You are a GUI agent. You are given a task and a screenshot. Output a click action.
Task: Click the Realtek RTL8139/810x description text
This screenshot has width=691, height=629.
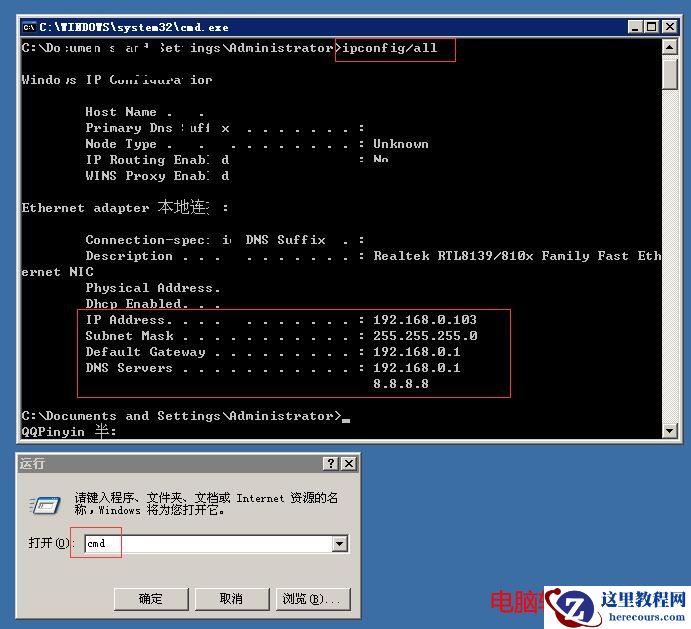pos(517,256)
